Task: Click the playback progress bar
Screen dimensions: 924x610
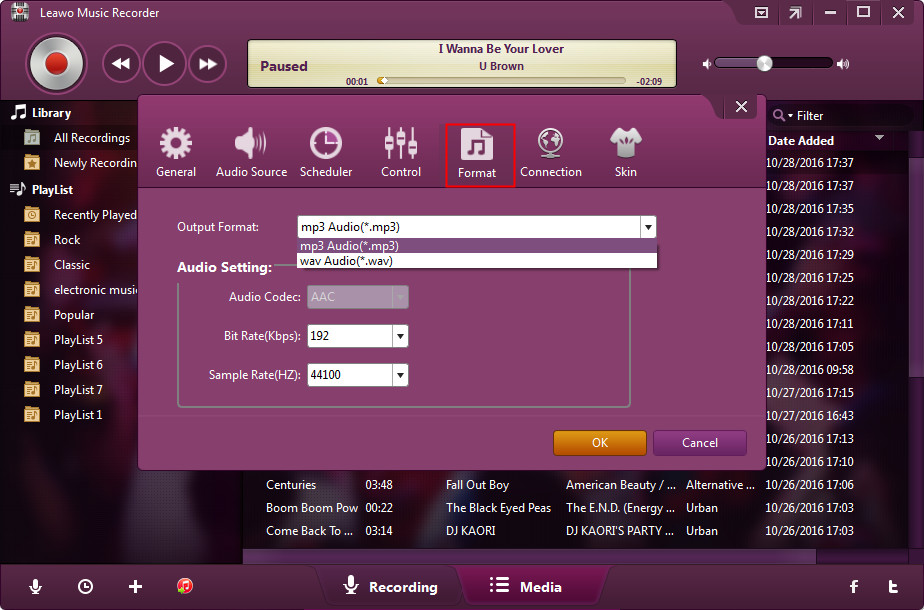Action: 501,81
